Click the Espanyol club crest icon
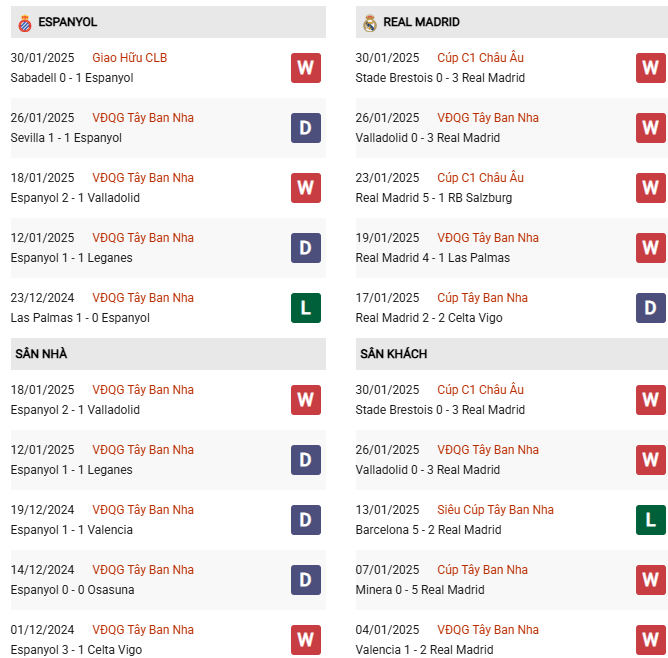This screenshot has height=658, width=668. 25,23
